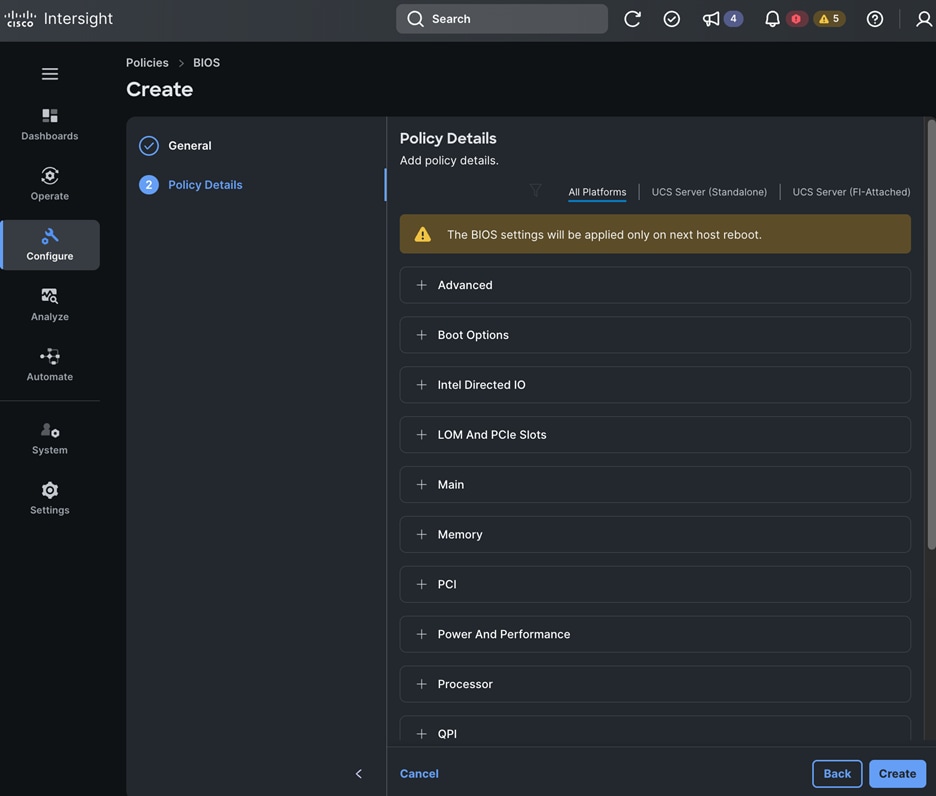Image resolution: width=936 pixels, height=796 pixels.
Task: Collapse the steps panel with chevron
Action: coord(358,774)
